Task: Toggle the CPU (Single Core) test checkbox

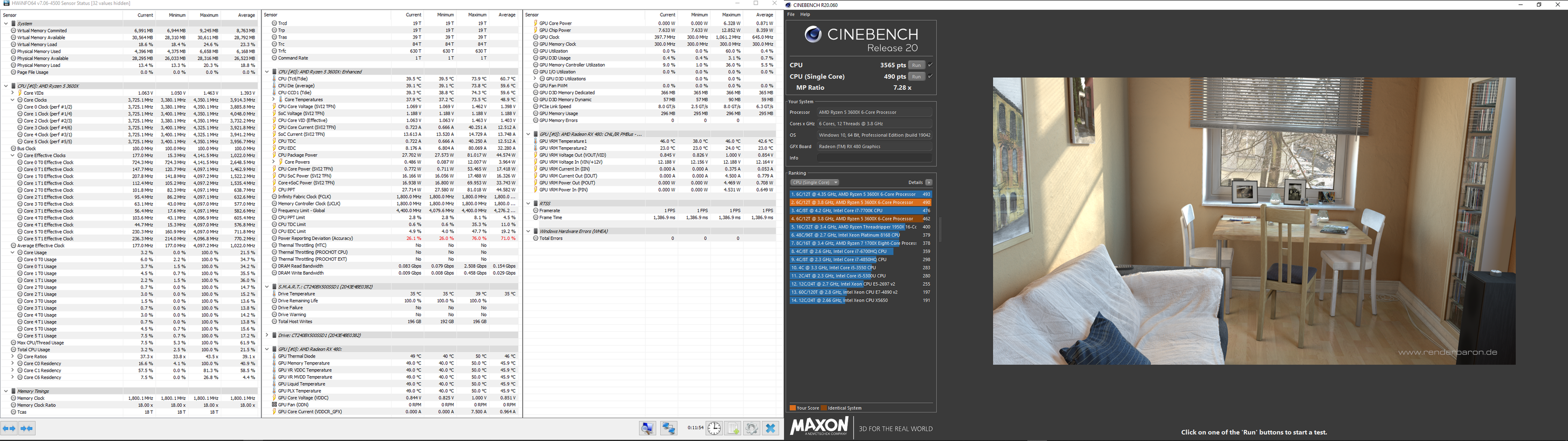Action: point(930,77)
